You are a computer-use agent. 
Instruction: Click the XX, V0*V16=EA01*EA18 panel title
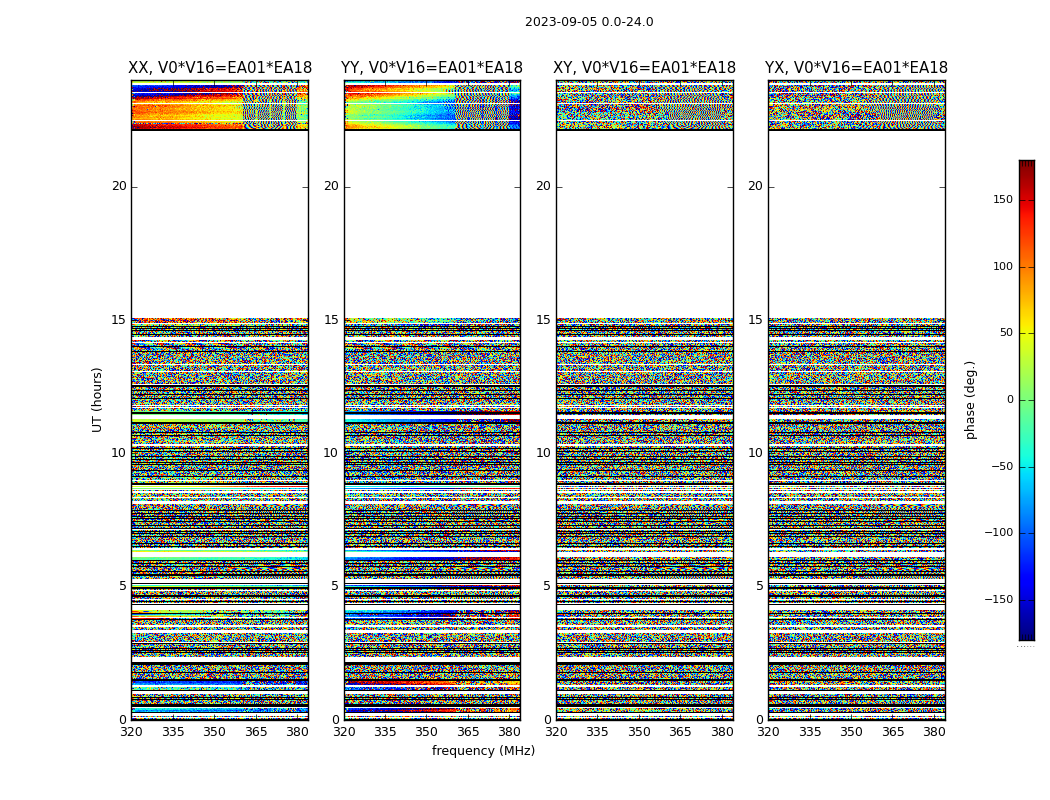pos(220,68)
